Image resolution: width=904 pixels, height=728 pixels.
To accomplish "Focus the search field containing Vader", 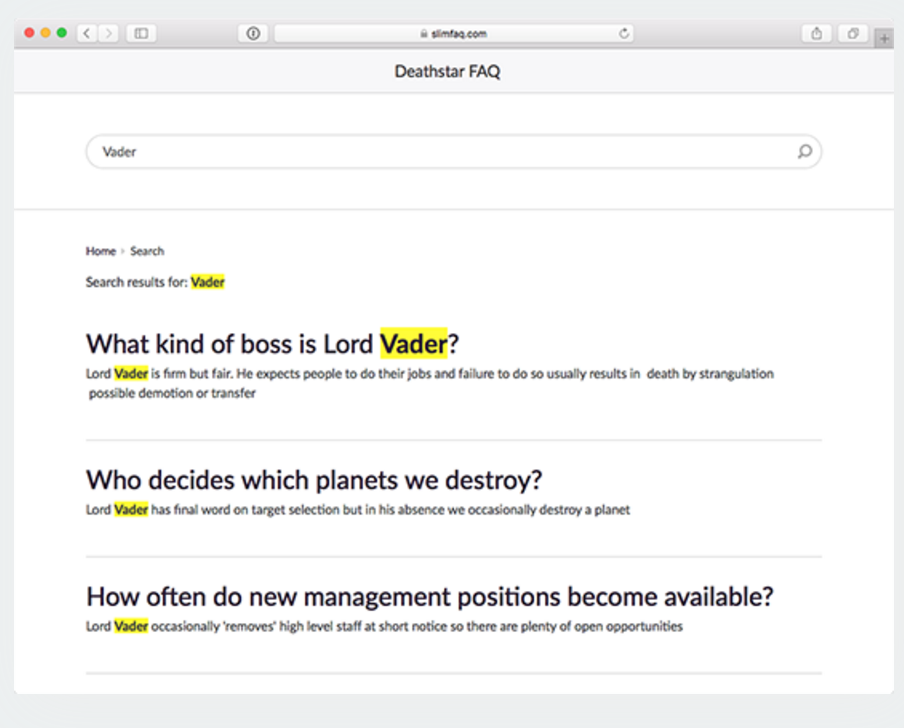I will (x=454, y=152).
